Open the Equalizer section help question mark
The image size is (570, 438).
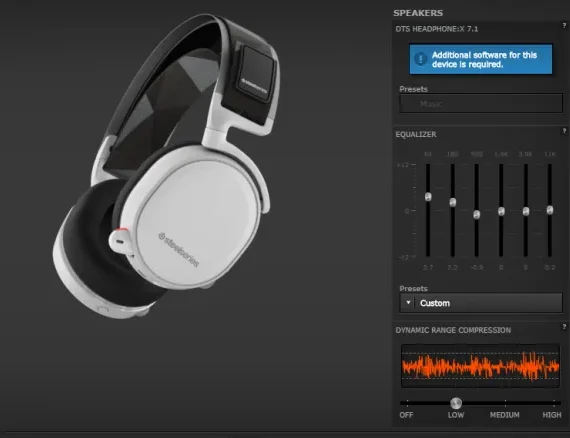[x=564, y=131]
